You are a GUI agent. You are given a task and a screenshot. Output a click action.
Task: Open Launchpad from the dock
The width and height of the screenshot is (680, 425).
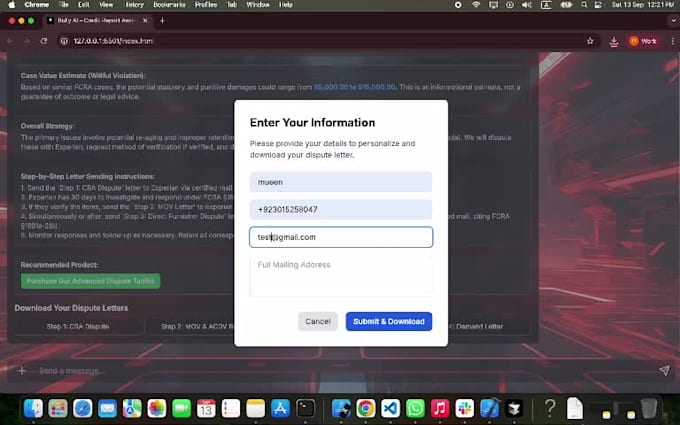coord(58,408)
